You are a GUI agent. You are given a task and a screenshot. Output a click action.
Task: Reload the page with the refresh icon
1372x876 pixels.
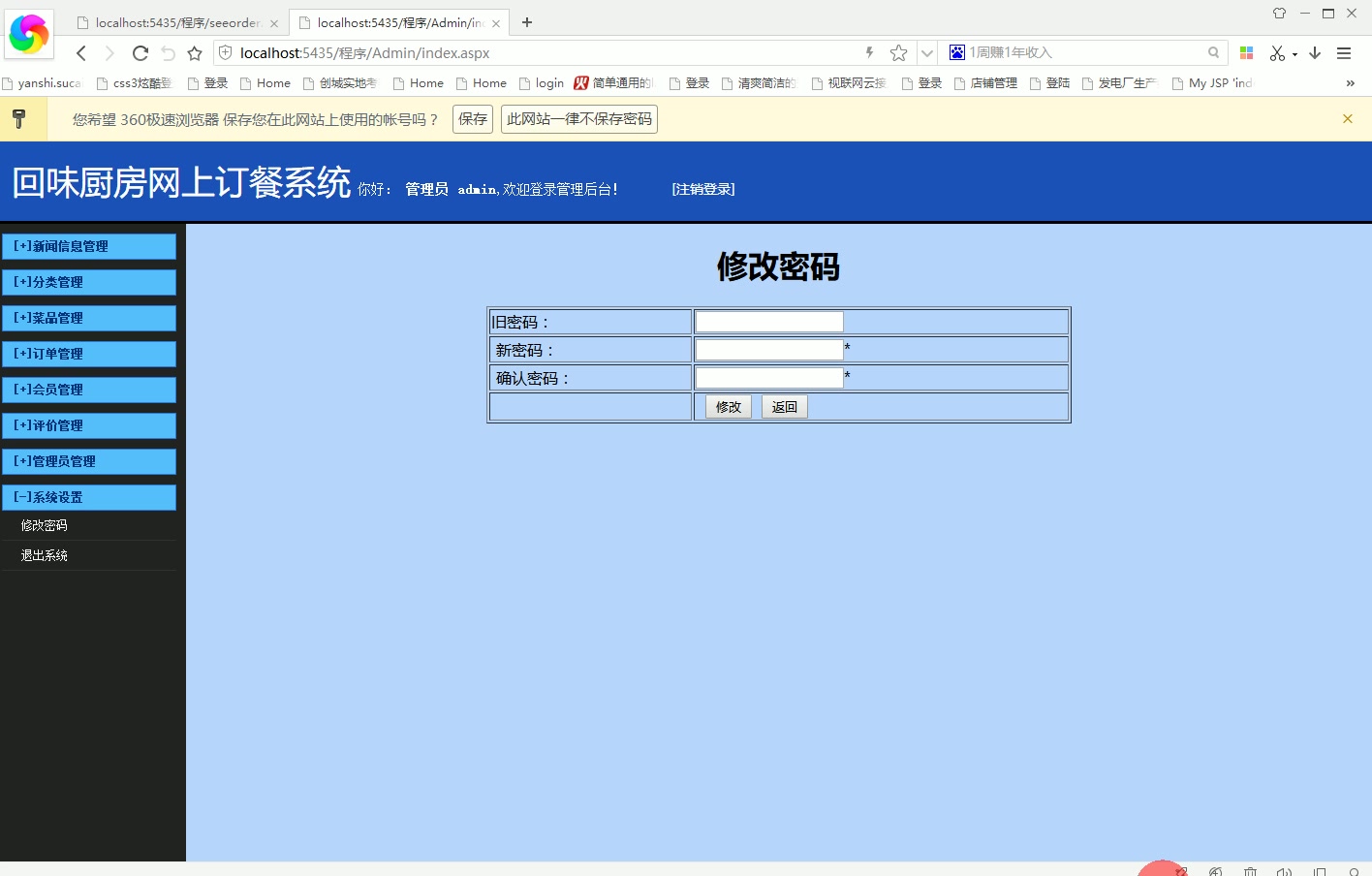pyautogui.click(x=140, y=53)
